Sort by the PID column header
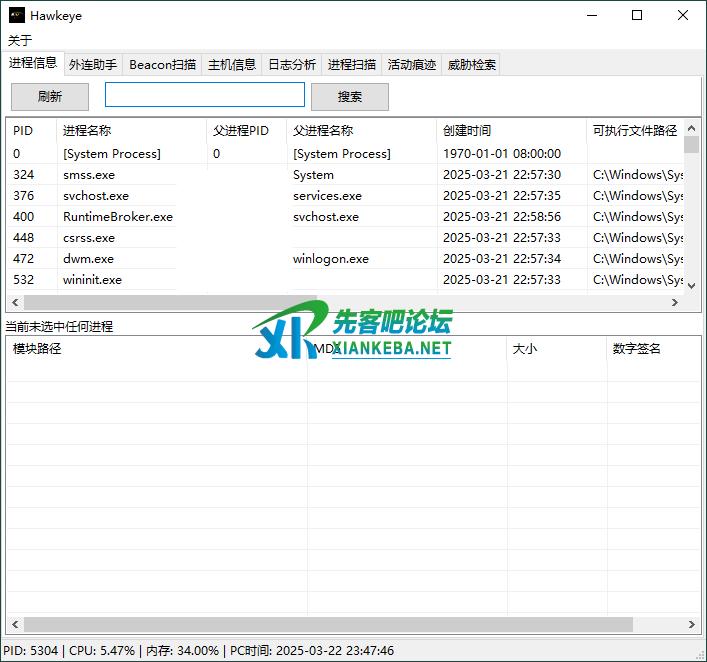Screen dimensions: 707x662 coord(23,131)
